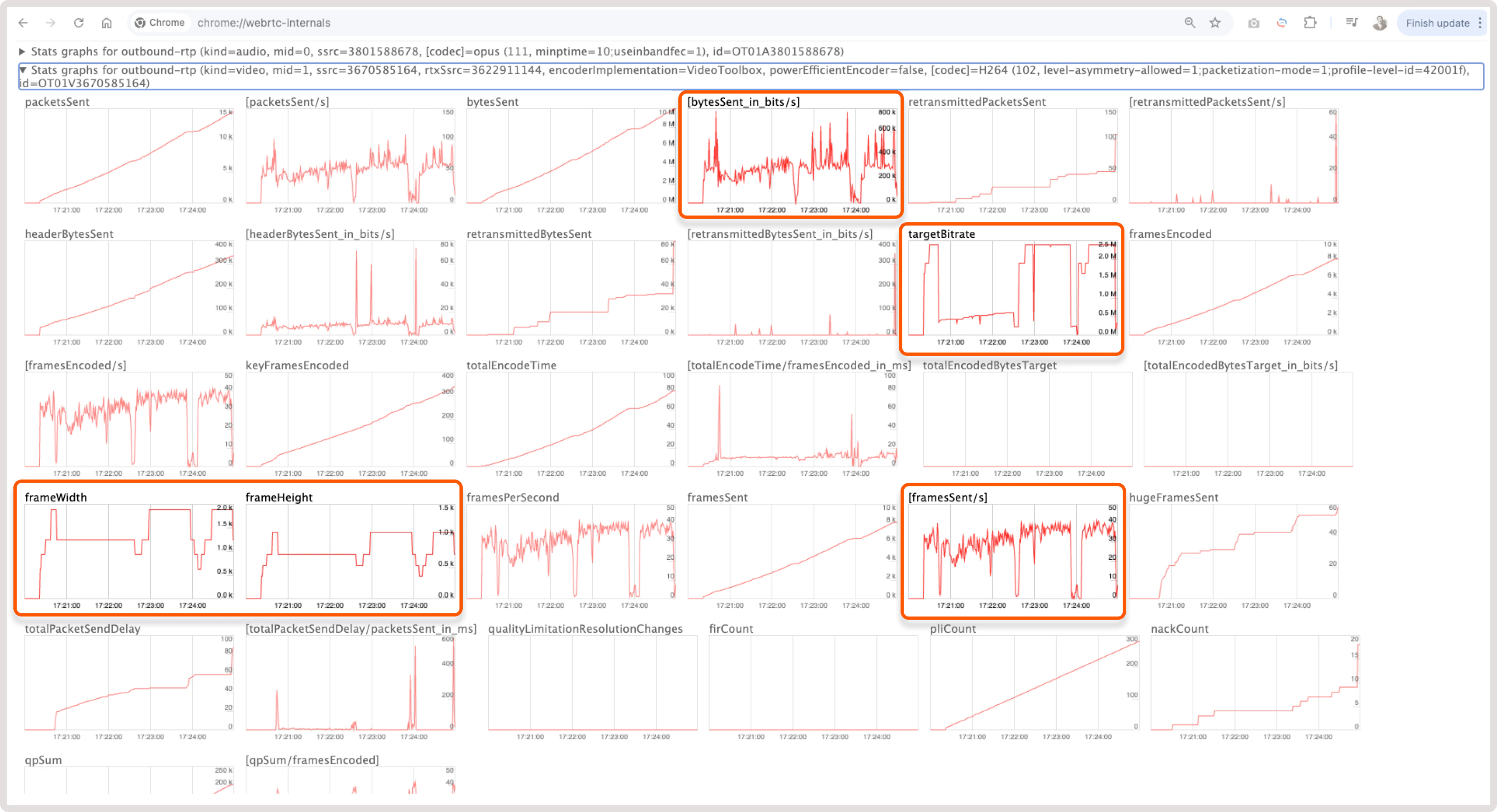Open the zoom magnifier in the address bar

tap(1190, 23)
